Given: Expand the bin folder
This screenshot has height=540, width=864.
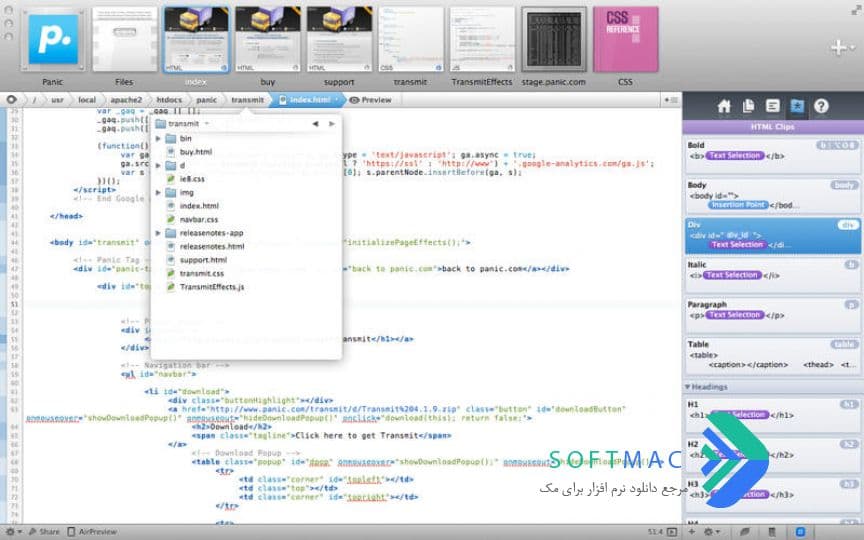Looking at the screenshot, I should coord(158,139).
